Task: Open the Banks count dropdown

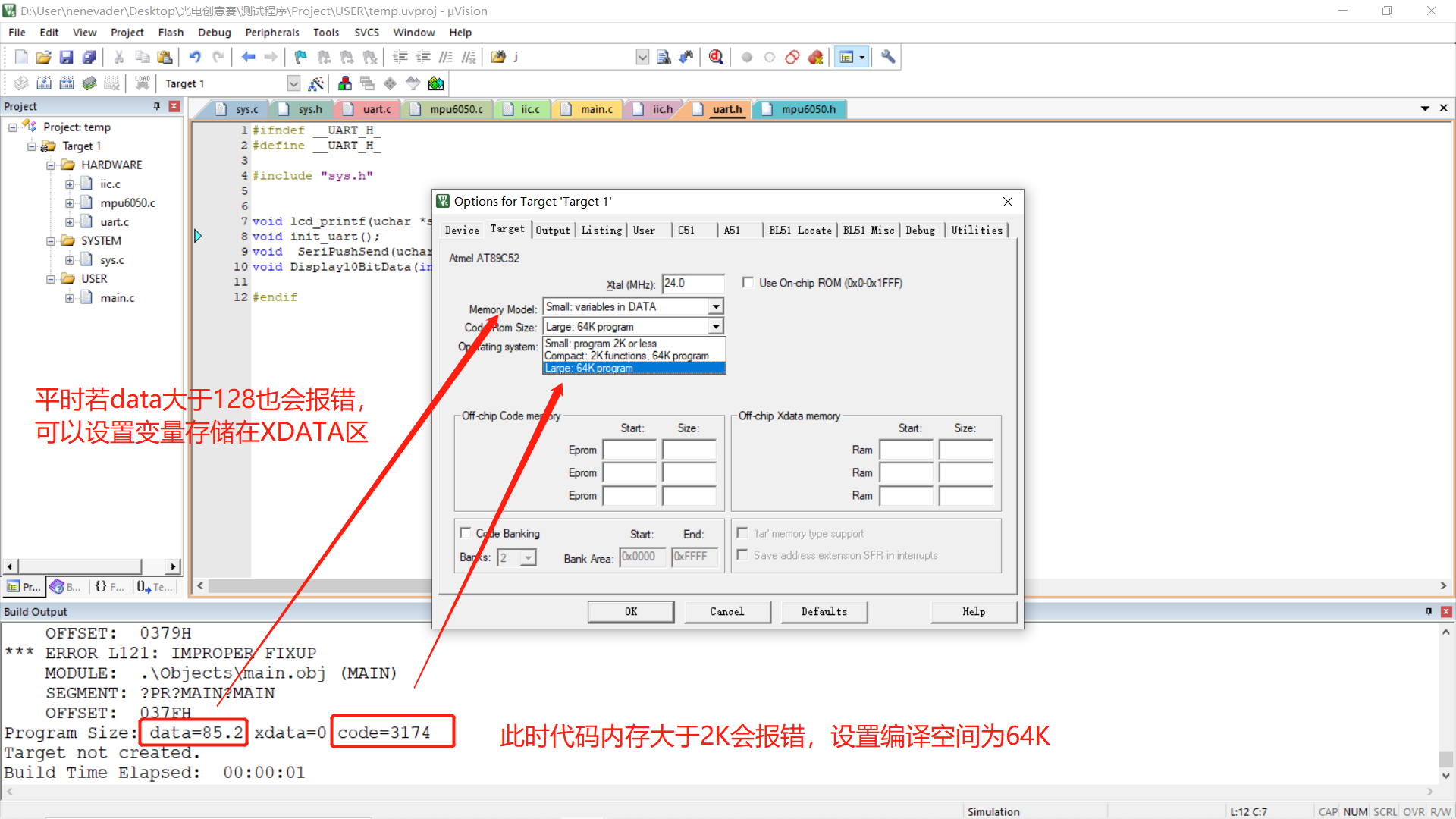Action: [529, 557]
